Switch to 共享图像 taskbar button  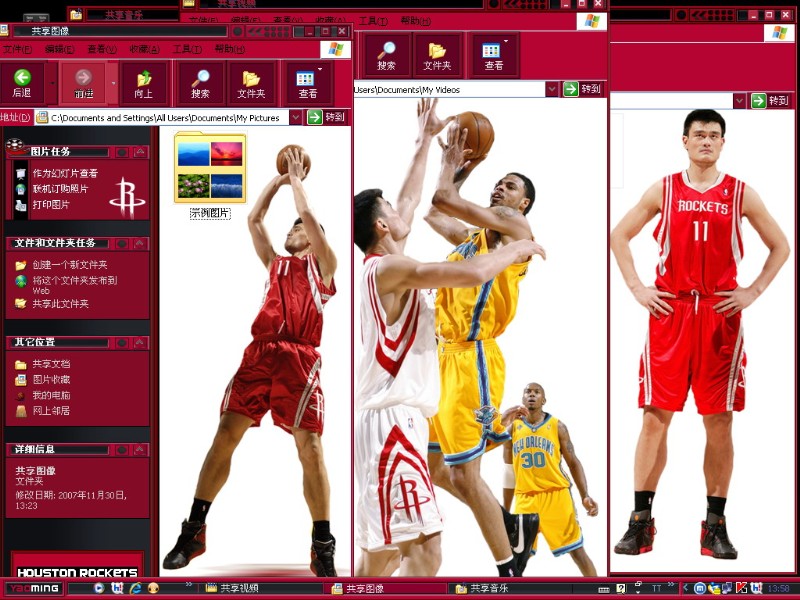tap(388, 589)
